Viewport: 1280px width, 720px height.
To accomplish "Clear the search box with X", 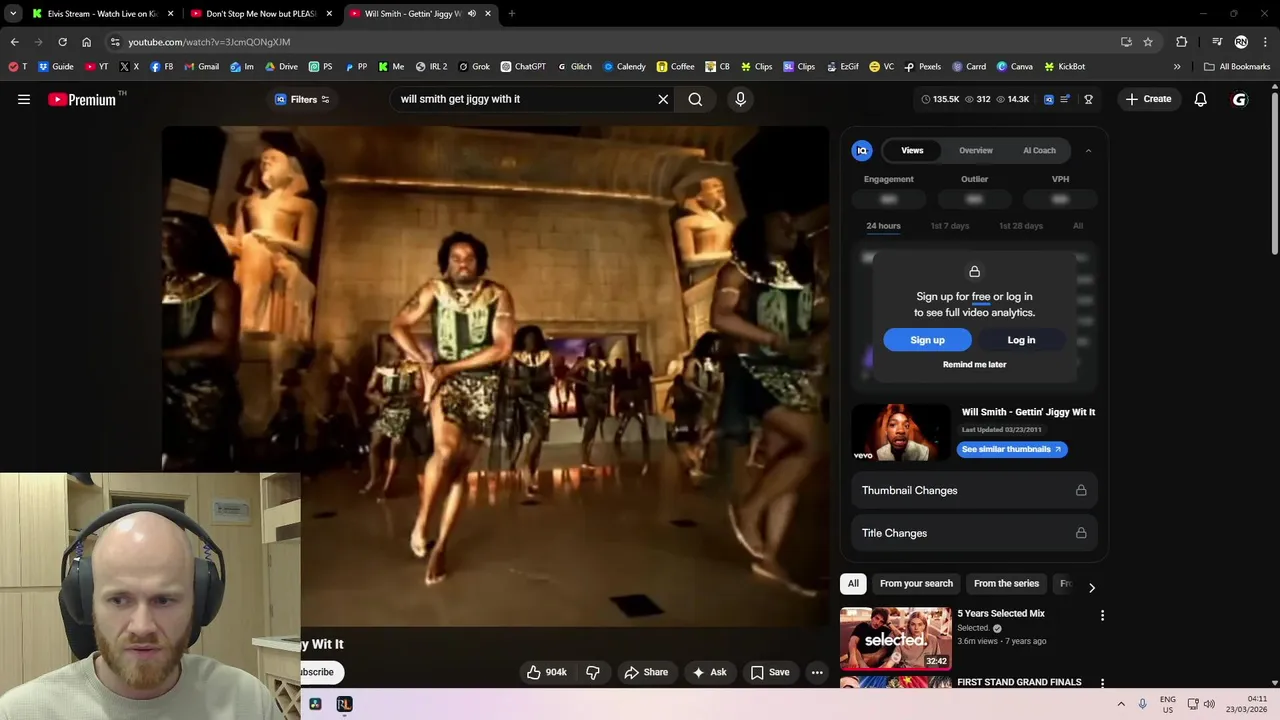I will 663,99.
